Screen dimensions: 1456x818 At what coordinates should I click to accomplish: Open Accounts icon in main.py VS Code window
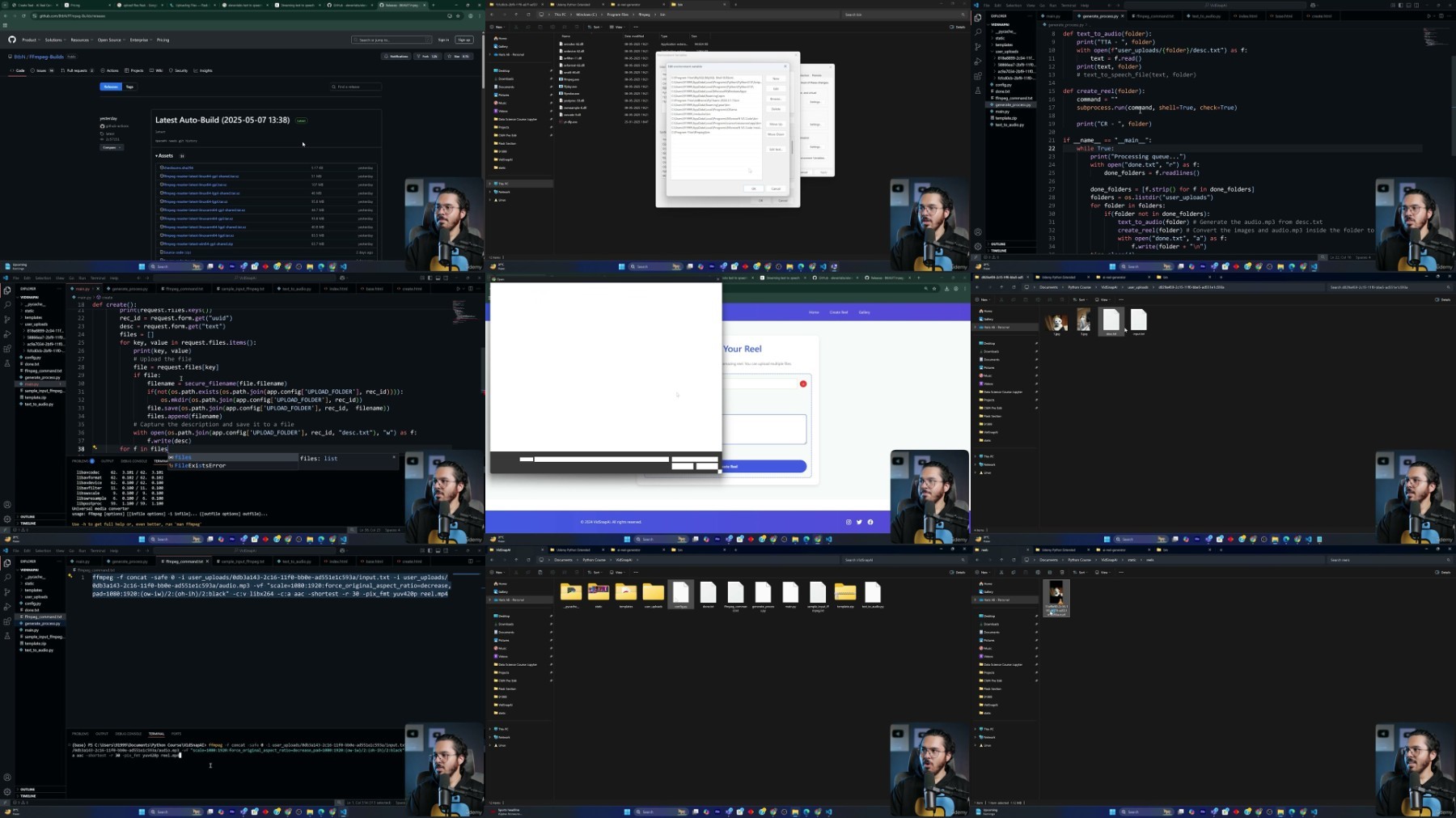[x=7, y=504]
